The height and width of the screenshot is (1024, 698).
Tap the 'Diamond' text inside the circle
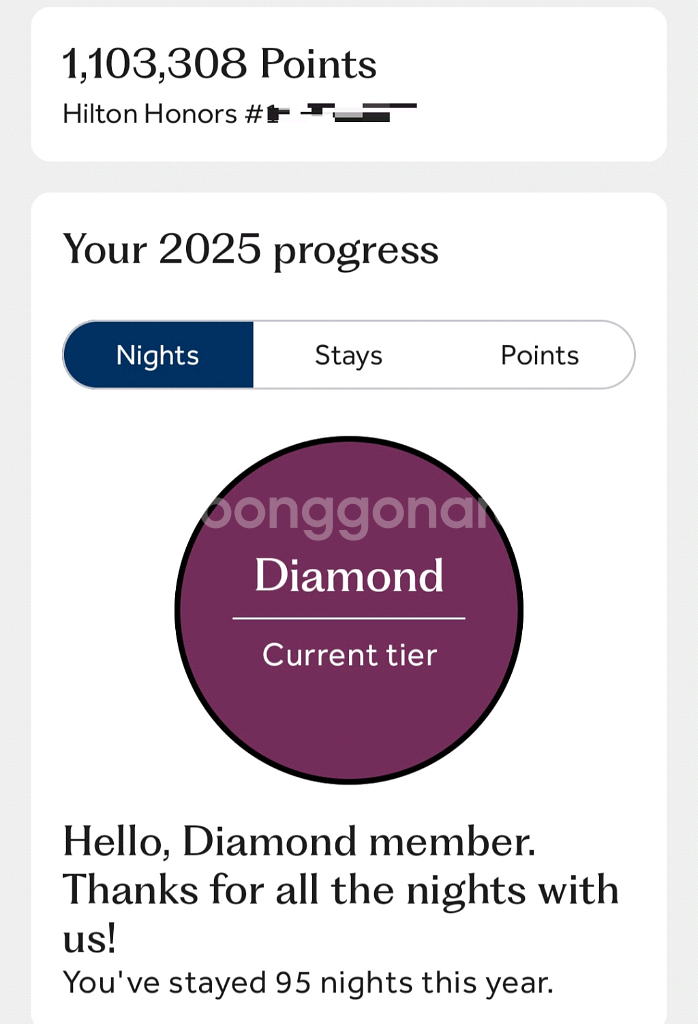click(x=349, y=576)
